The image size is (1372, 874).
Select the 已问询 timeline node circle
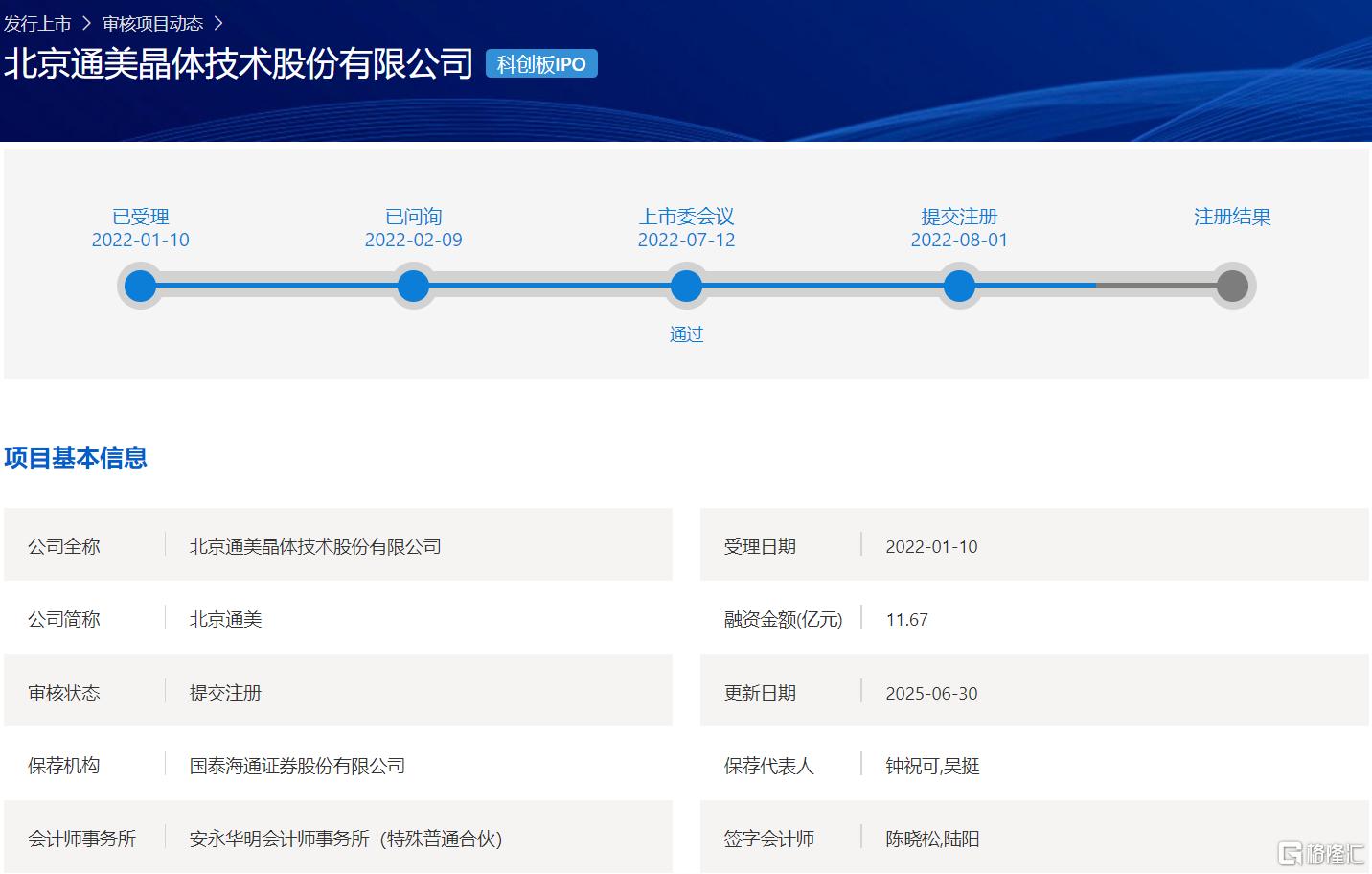[413, 286]
